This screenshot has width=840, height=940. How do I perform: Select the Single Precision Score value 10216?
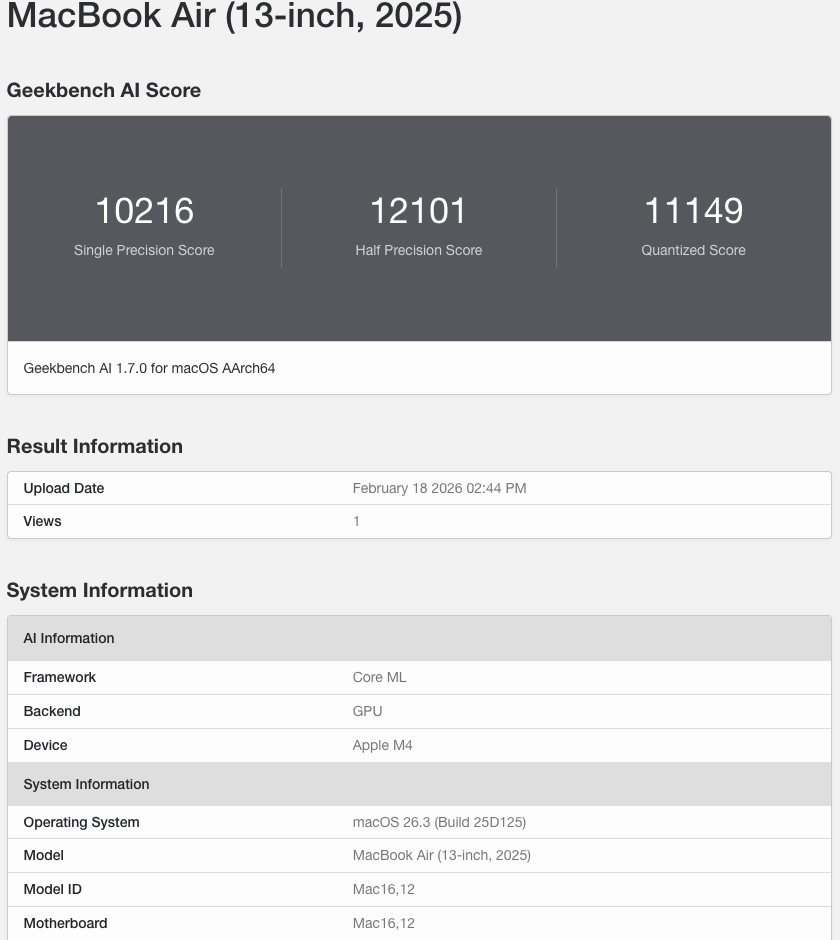point(144,211)
